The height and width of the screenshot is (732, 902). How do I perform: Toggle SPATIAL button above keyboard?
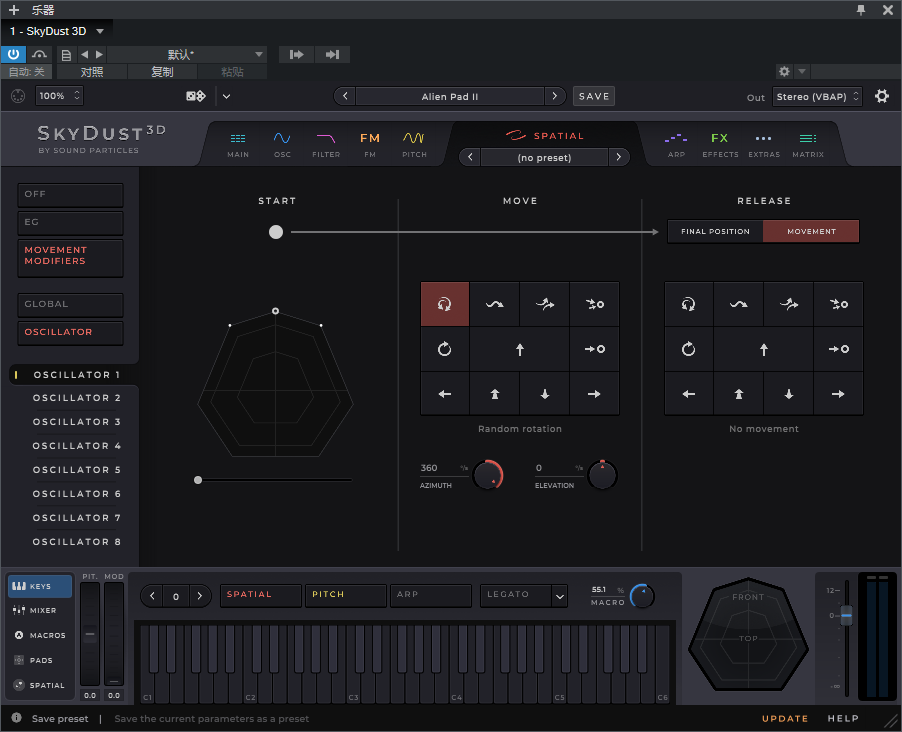tap(261, 594)
